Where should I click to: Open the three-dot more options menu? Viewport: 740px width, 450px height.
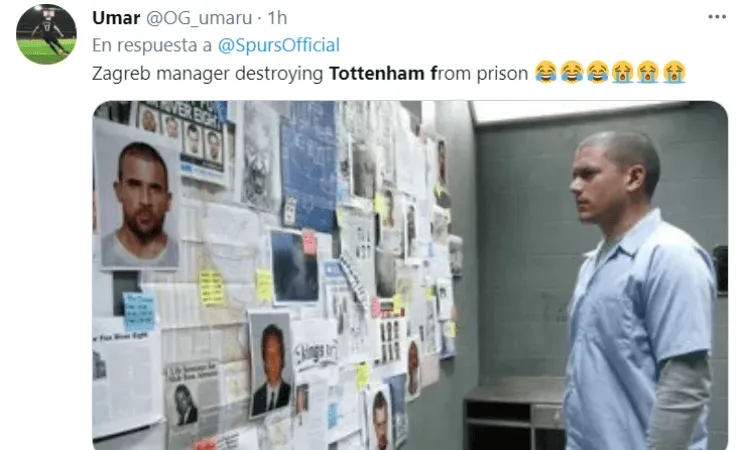717,17
